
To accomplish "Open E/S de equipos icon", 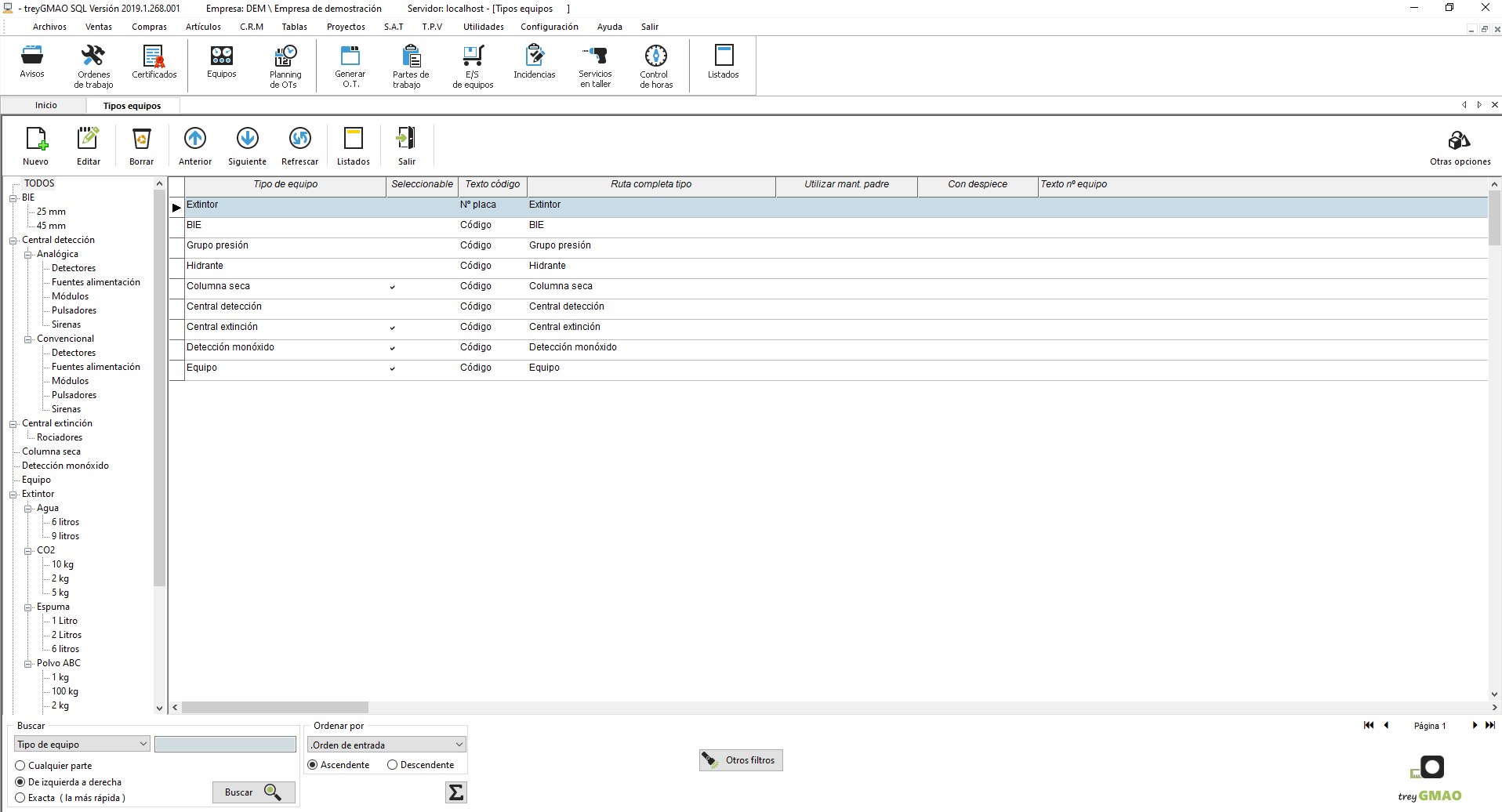I will 473,66.
